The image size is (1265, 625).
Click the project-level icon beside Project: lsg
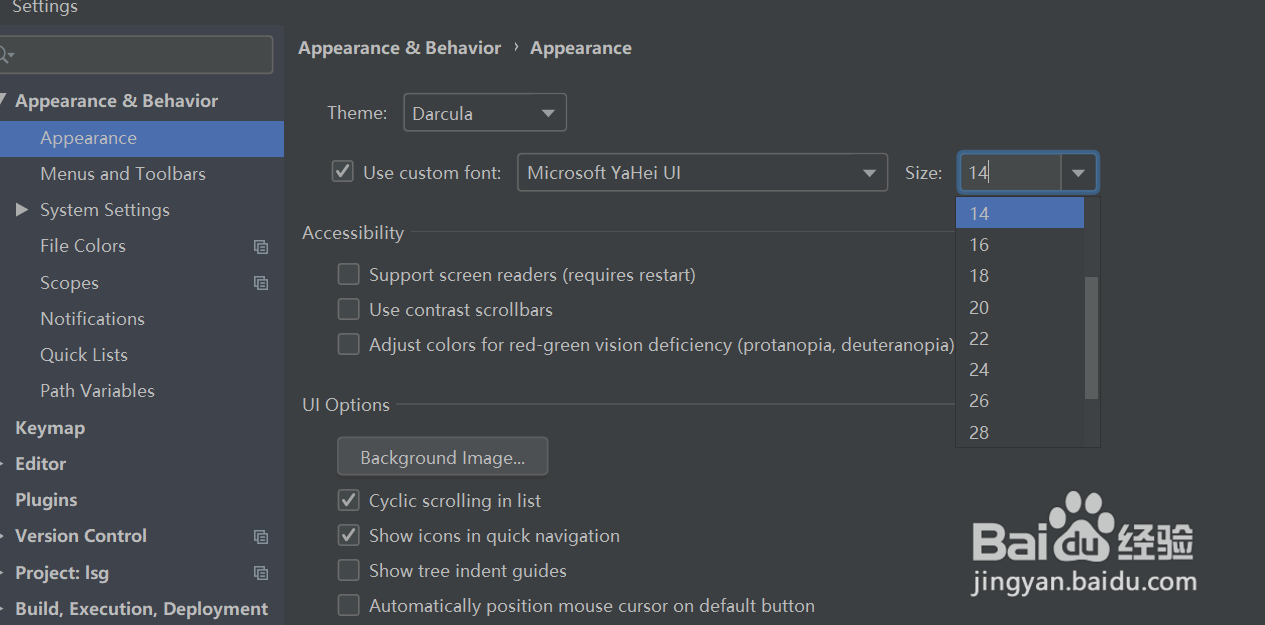pyautogui.click(x=261, y=573)
